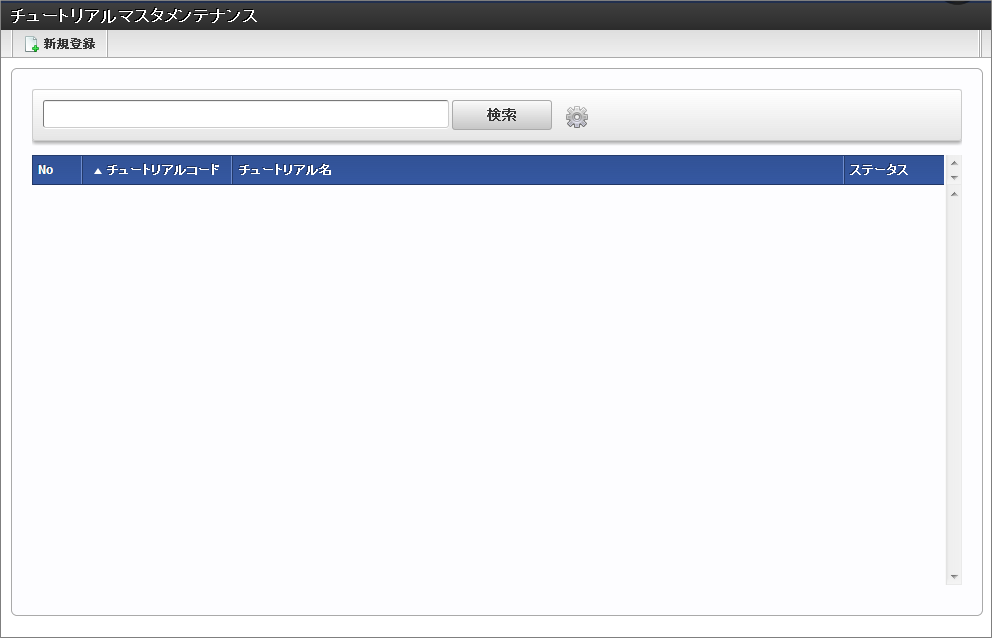Click the table header up arrow
This screenshot has height=638, width=992.
(954, 163)
